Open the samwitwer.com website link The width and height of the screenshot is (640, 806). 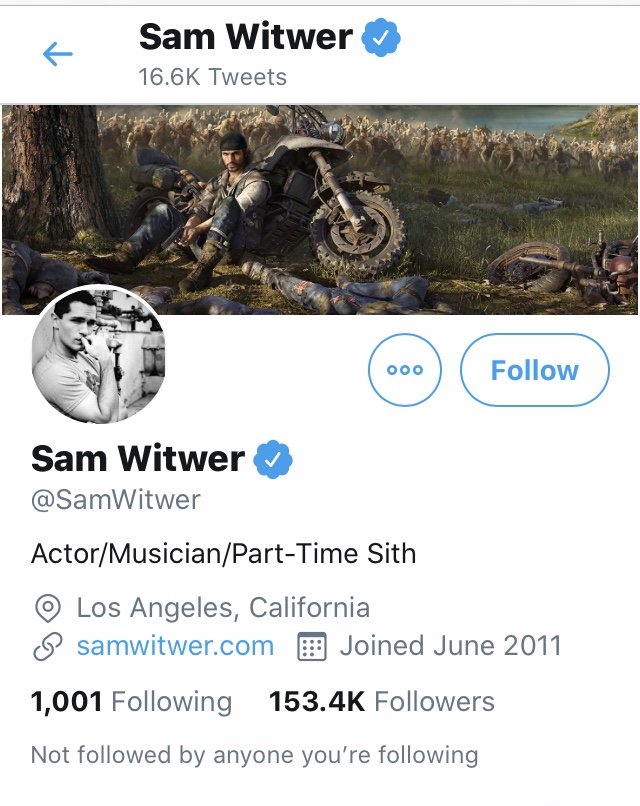coord(175,646)
